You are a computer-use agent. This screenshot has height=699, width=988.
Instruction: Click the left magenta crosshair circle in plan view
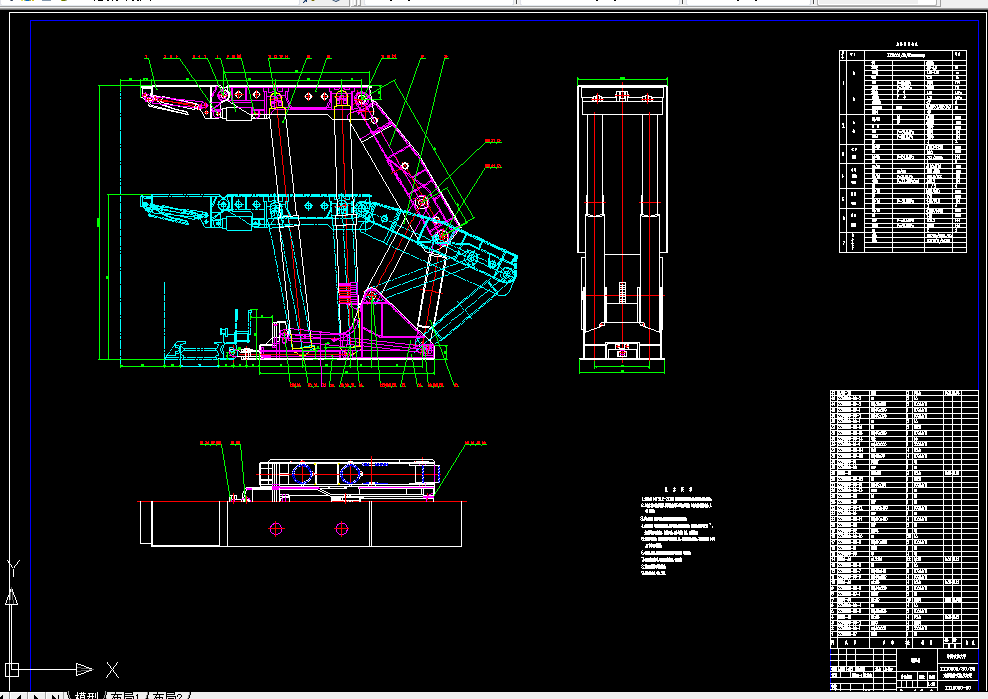pyautogui.click(x=276, y=529)
